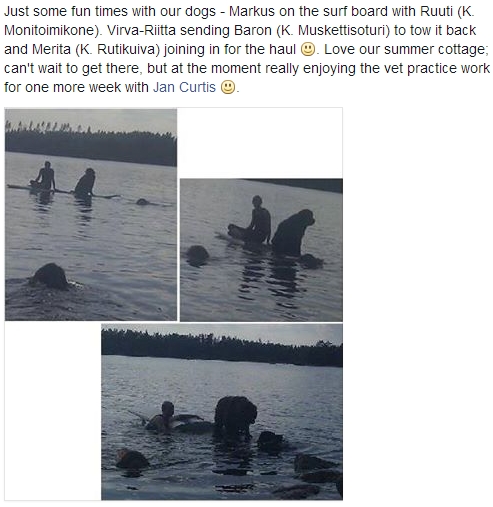Screen dimensions: 493x507
Task: Click the smiley emoji after Jan Curtis
Action: coord(228,87)
